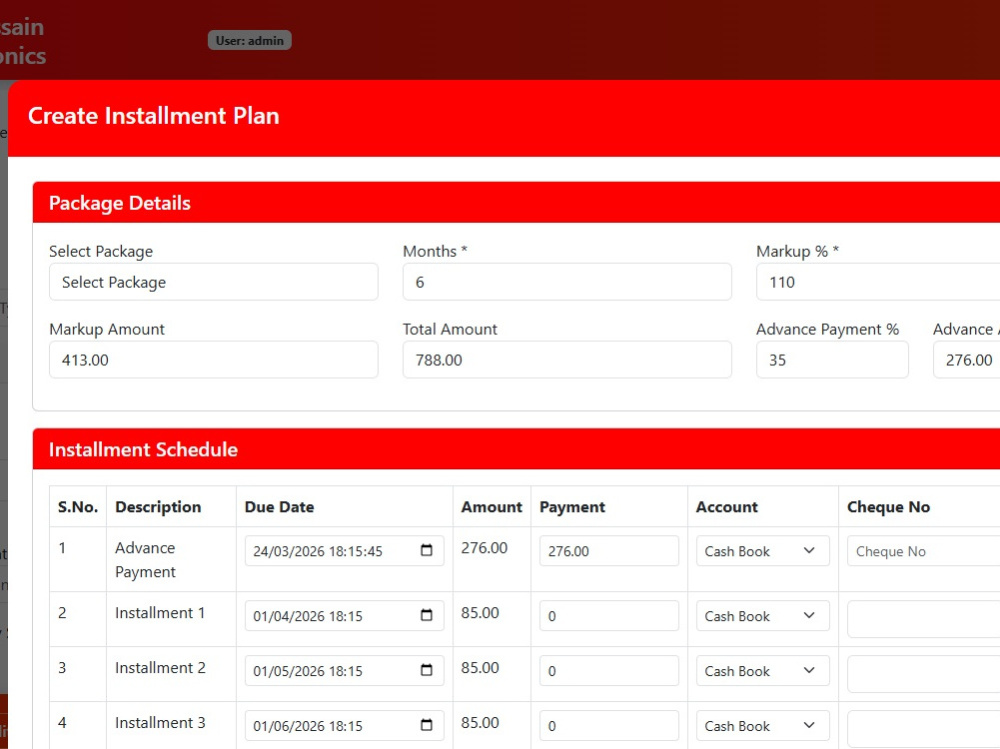Open calendar picker for Installment 1 due date
1000x749 pixels.
427,615
